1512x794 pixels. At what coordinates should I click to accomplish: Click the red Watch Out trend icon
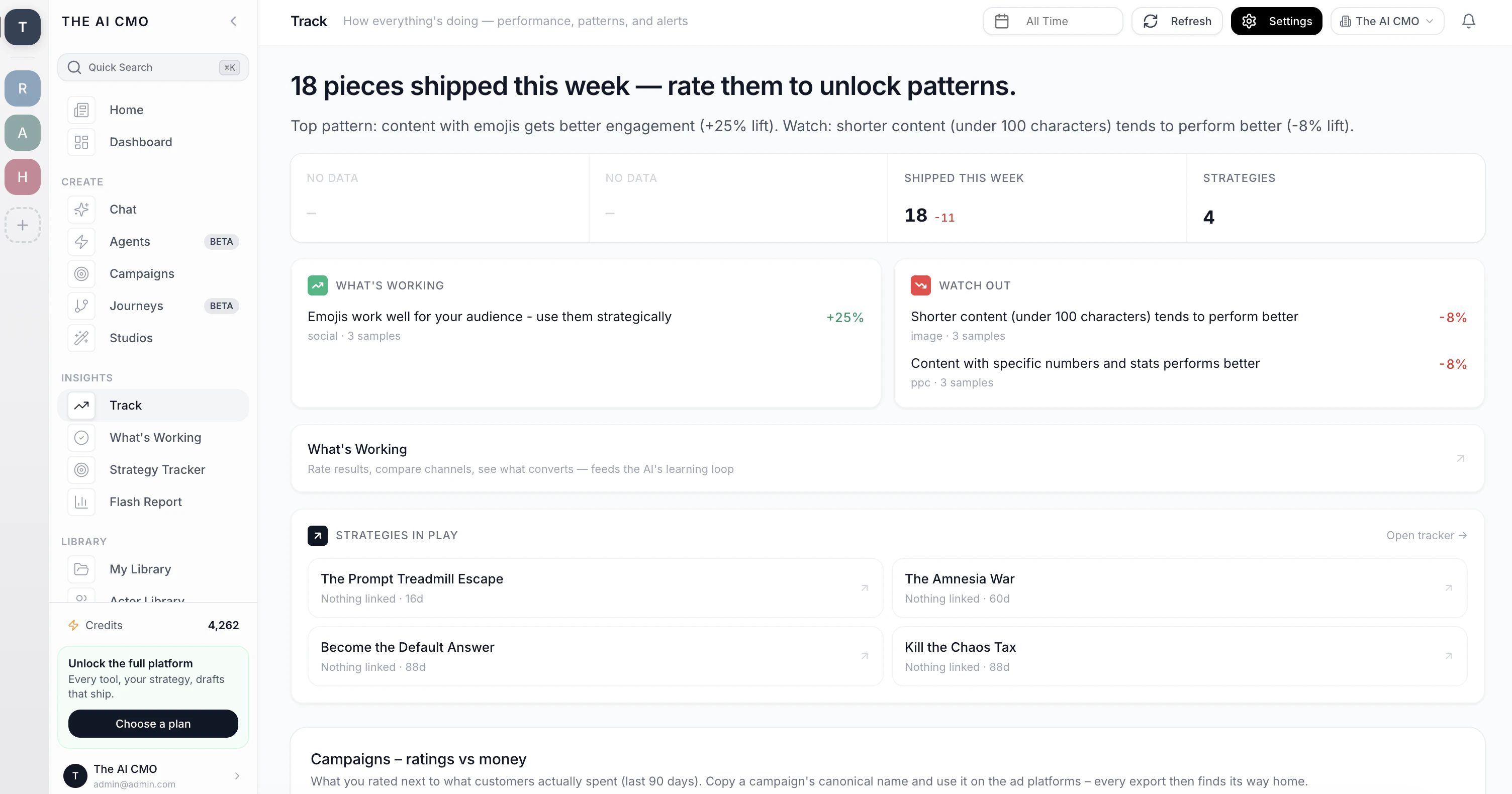(x=920, y=286)
